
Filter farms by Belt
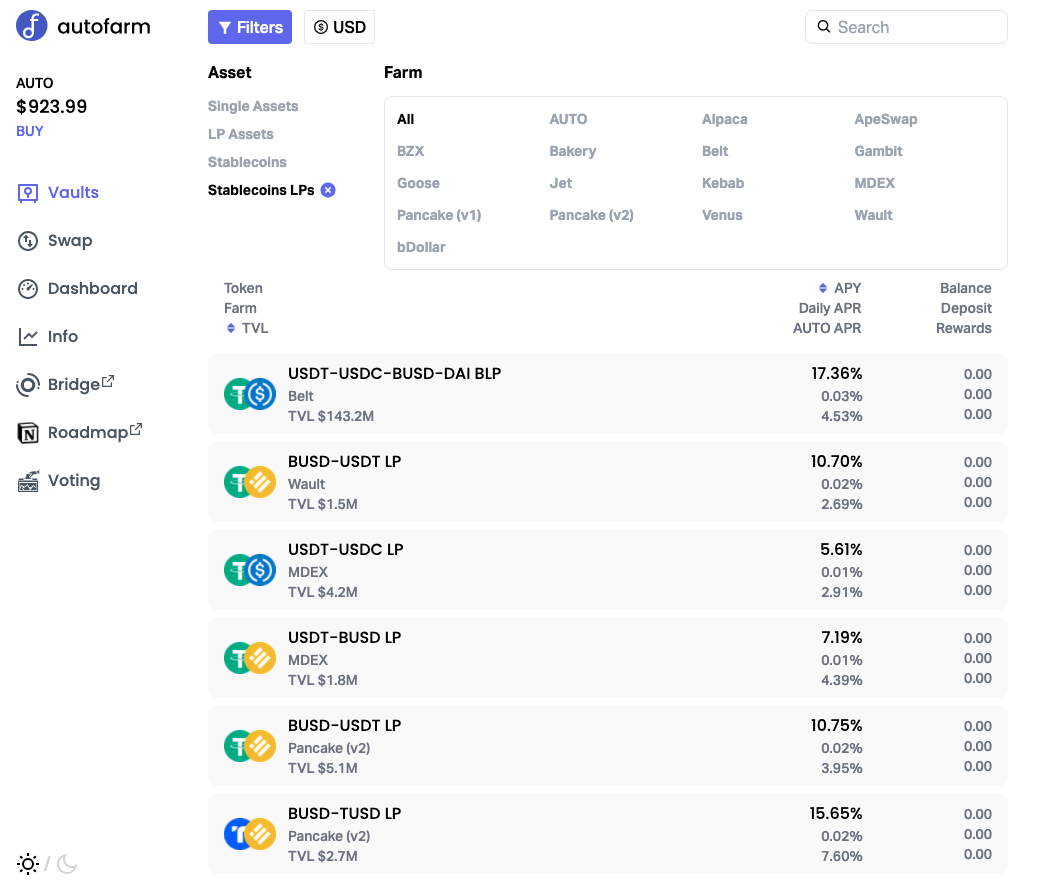point(715,151)
